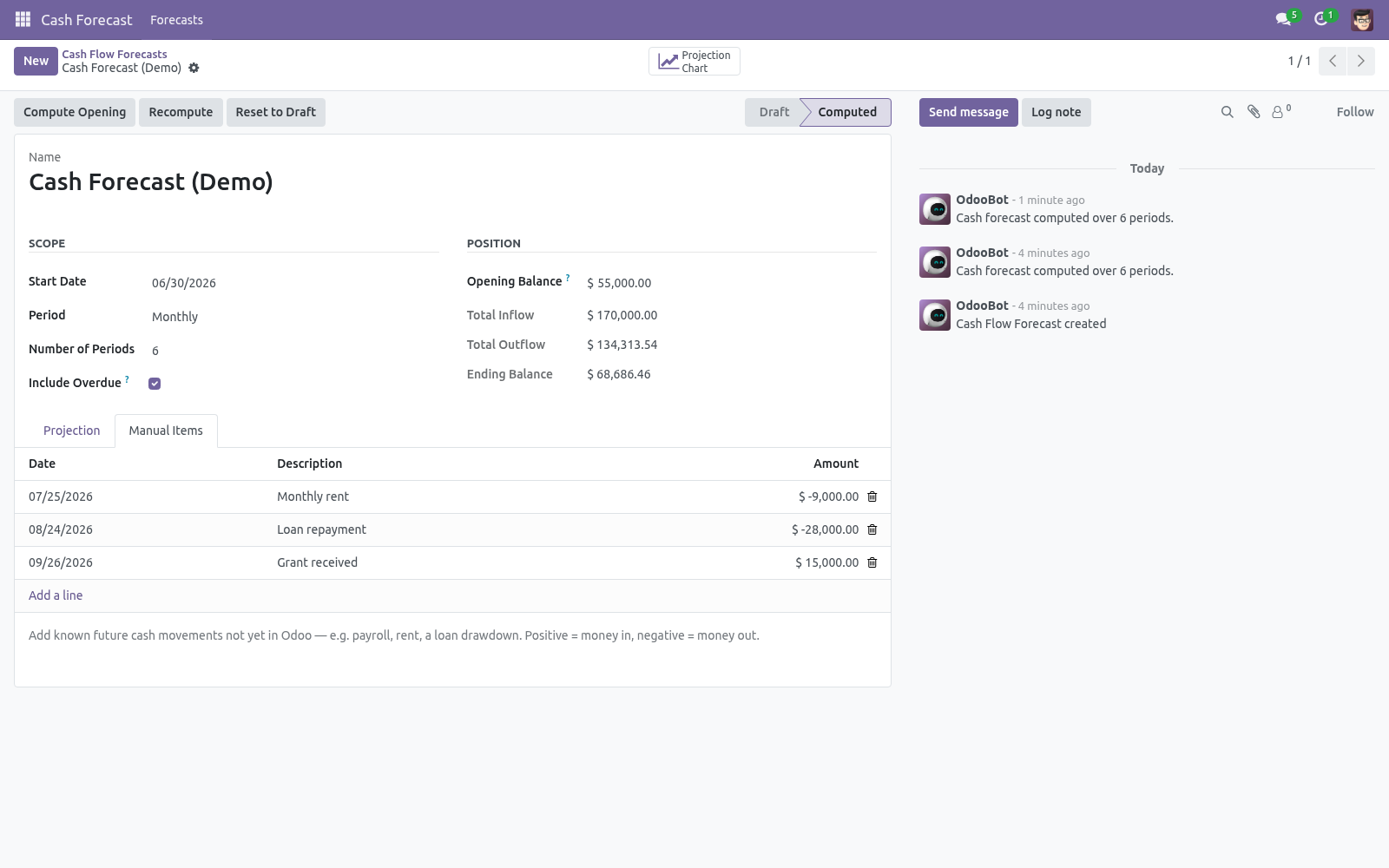Click Send message button
The height and width of the screenshot is (868, 1389).
[969, 112]
